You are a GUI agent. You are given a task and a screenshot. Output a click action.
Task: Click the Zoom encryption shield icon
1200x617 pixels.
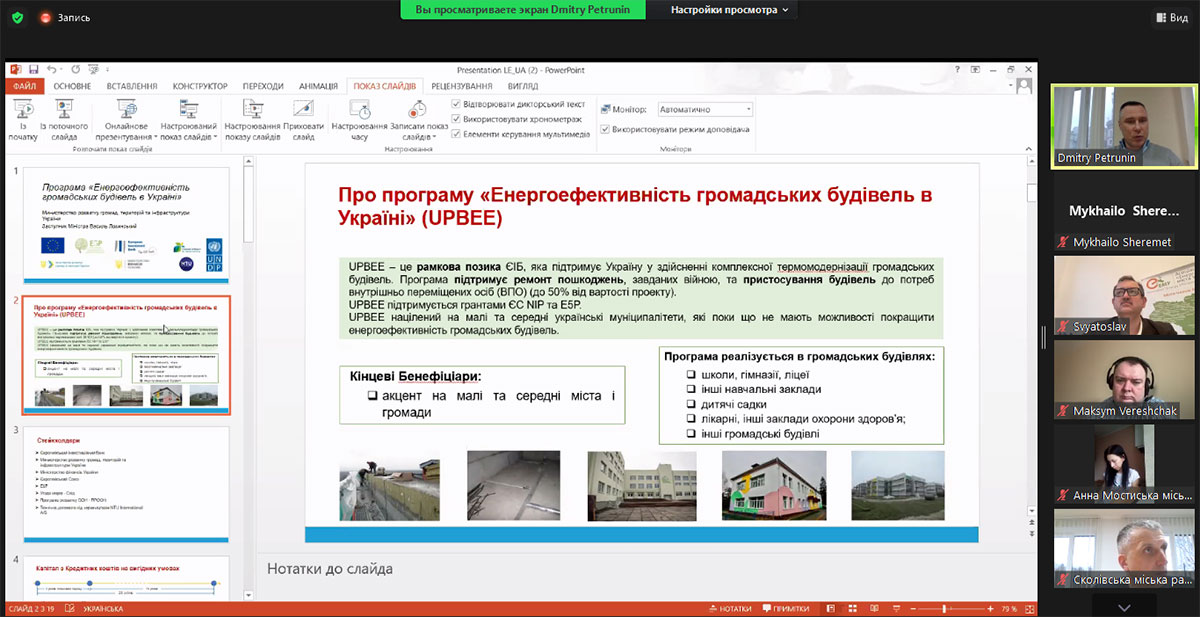(x=17, y=17)
